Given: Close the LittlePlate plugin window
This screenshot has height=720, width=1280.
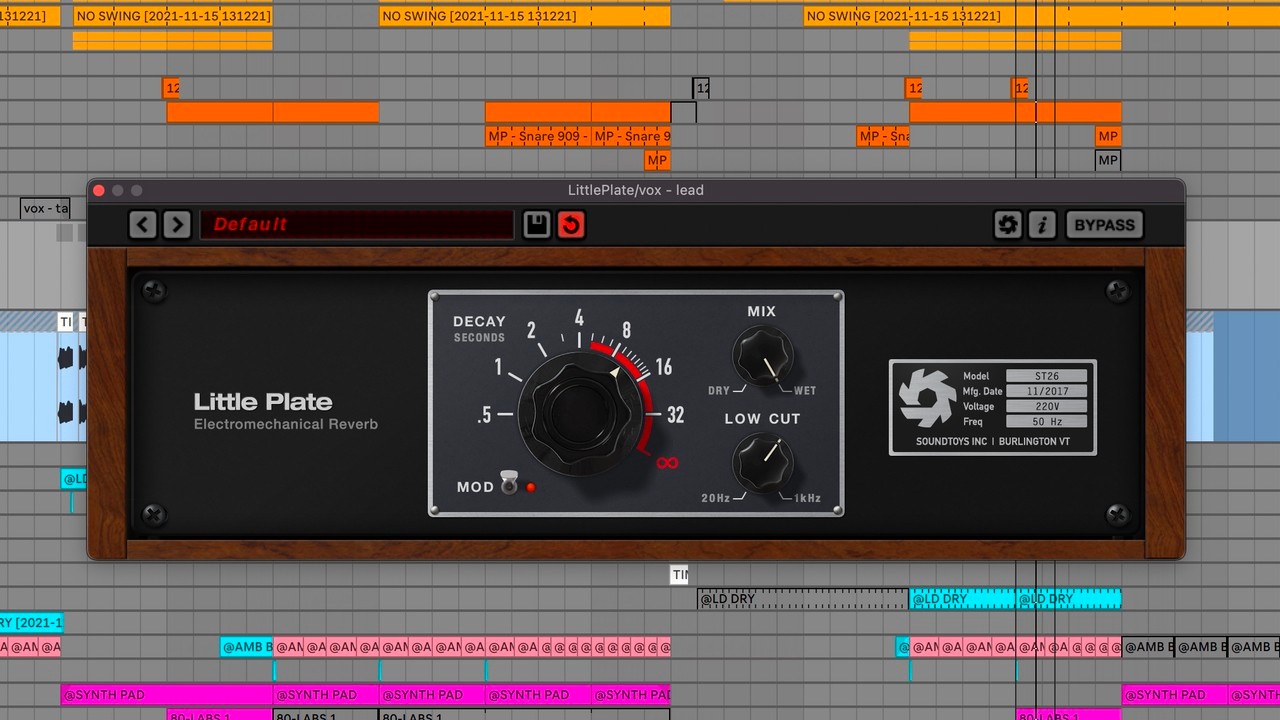Looking at the screenshot, I should click(99, 190).
